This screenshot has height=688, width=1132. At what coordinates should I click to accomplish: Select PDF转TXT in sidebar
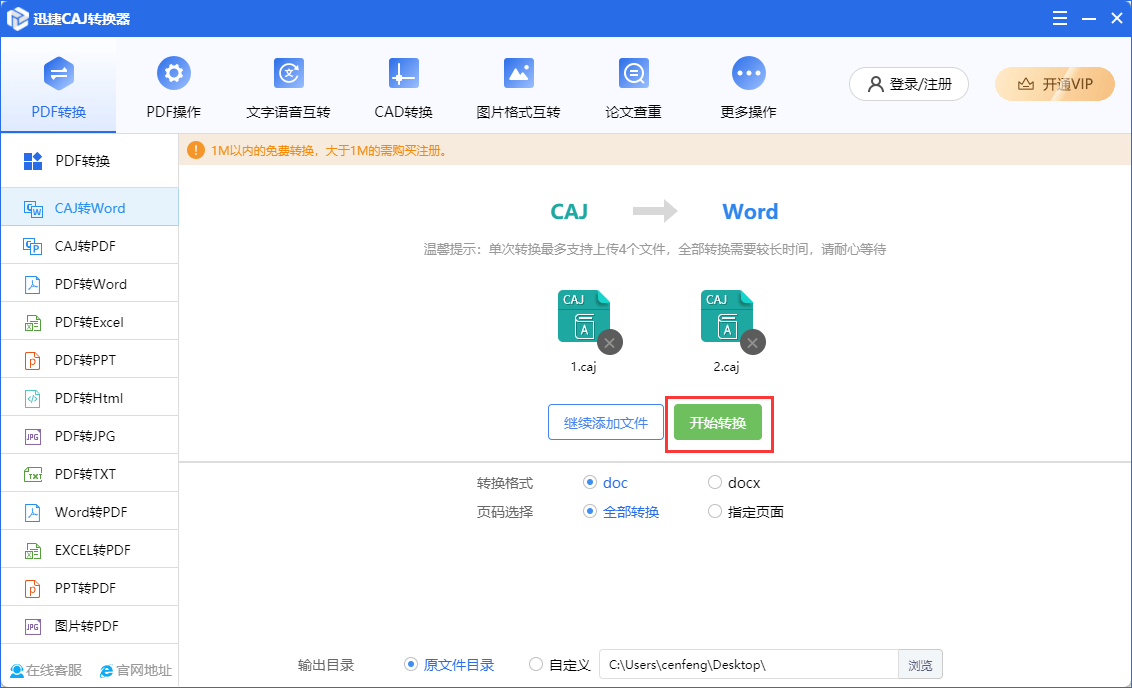[x=90, y=474]
